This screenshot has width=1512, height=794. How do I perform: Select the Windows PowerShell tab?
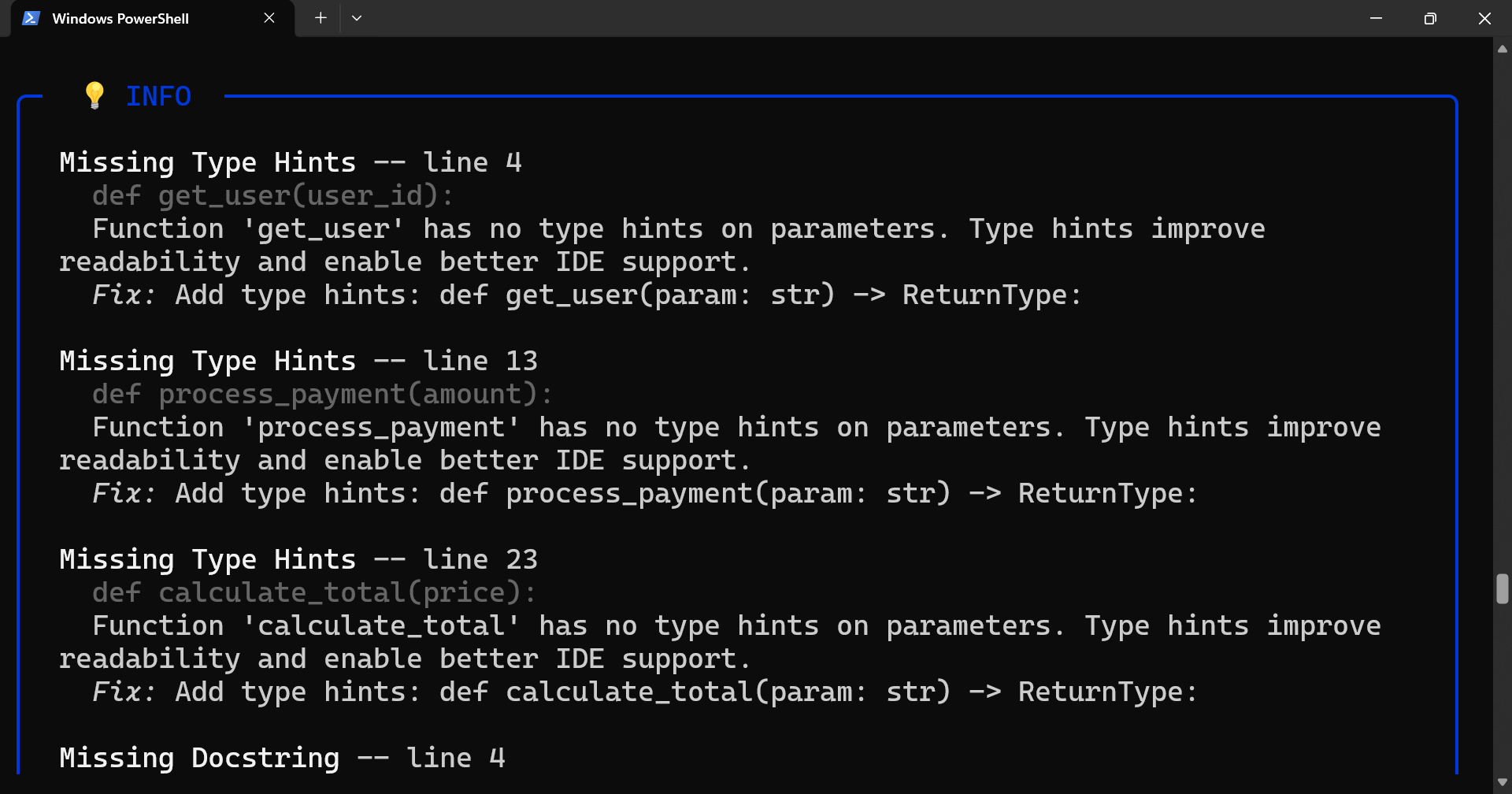pos(120,19)
